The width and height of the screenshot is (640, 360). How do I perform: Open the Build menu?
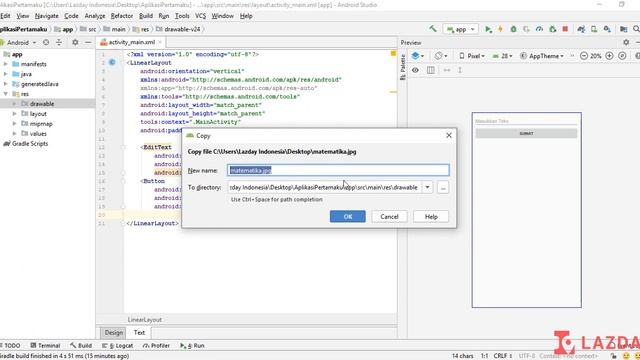pyautogui.click(x=146, y=16)
